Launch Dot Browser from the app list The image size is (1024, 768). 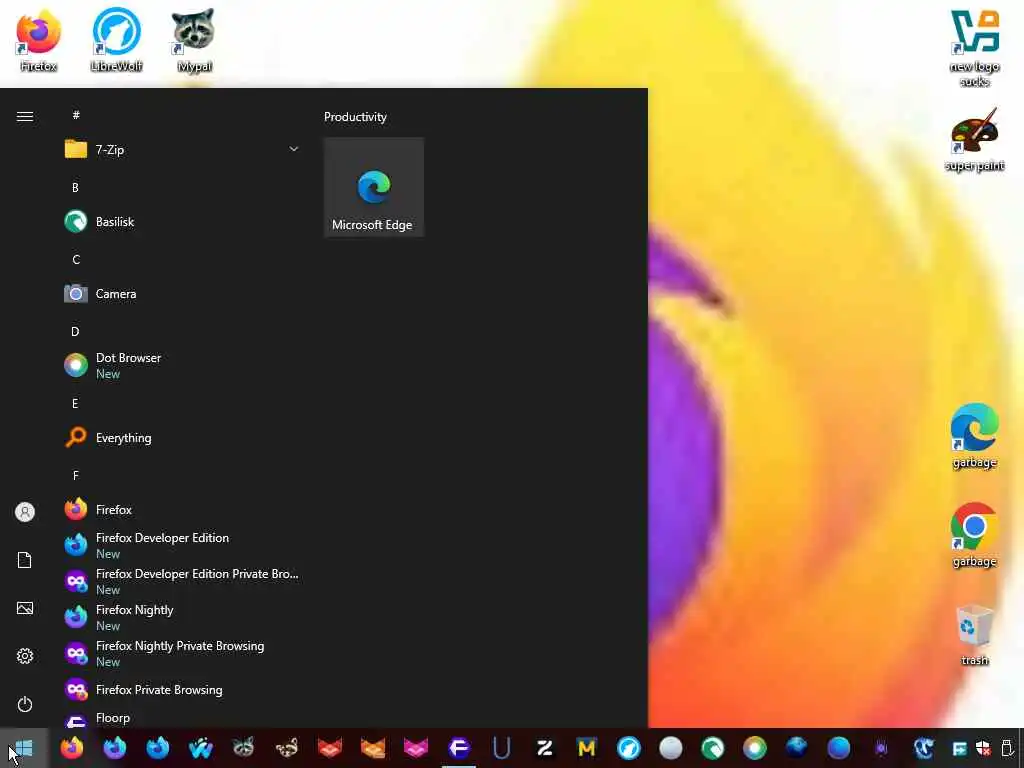182,366
